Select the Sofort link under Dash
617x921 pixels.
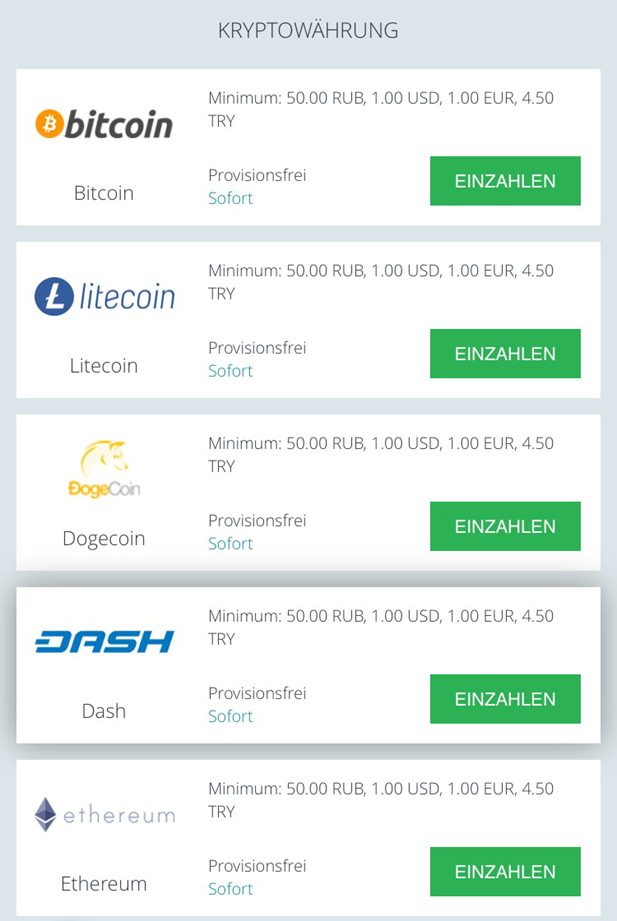coord(230,716)
